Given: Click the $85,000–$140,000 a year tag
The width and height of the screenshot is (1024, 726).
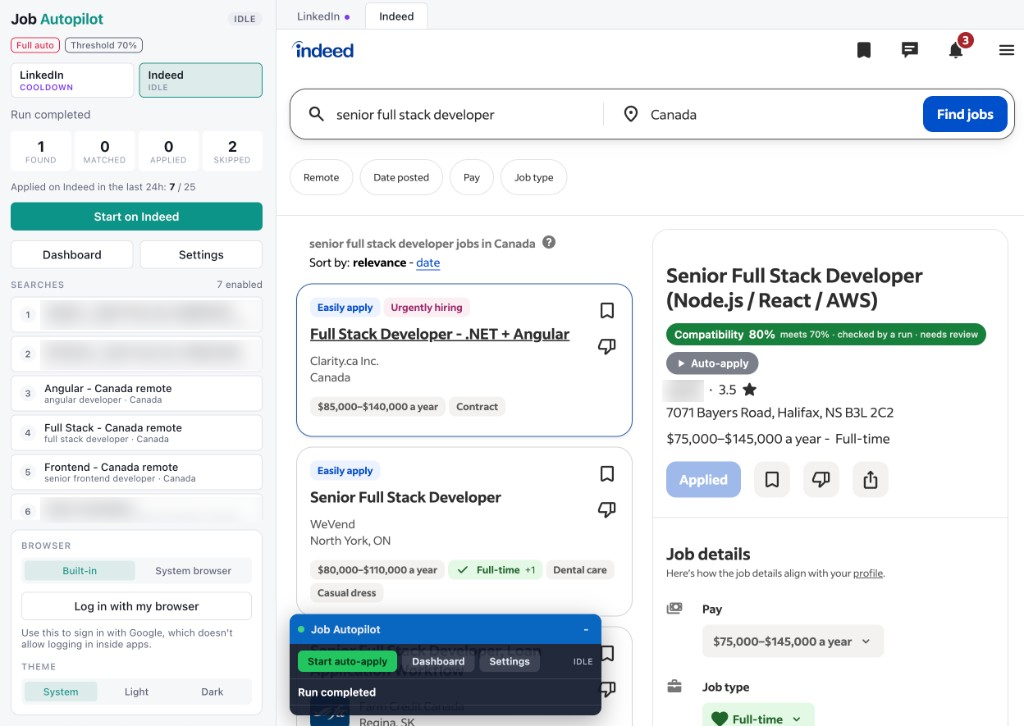Looking at the screenshot, I should tap(377, 406).
